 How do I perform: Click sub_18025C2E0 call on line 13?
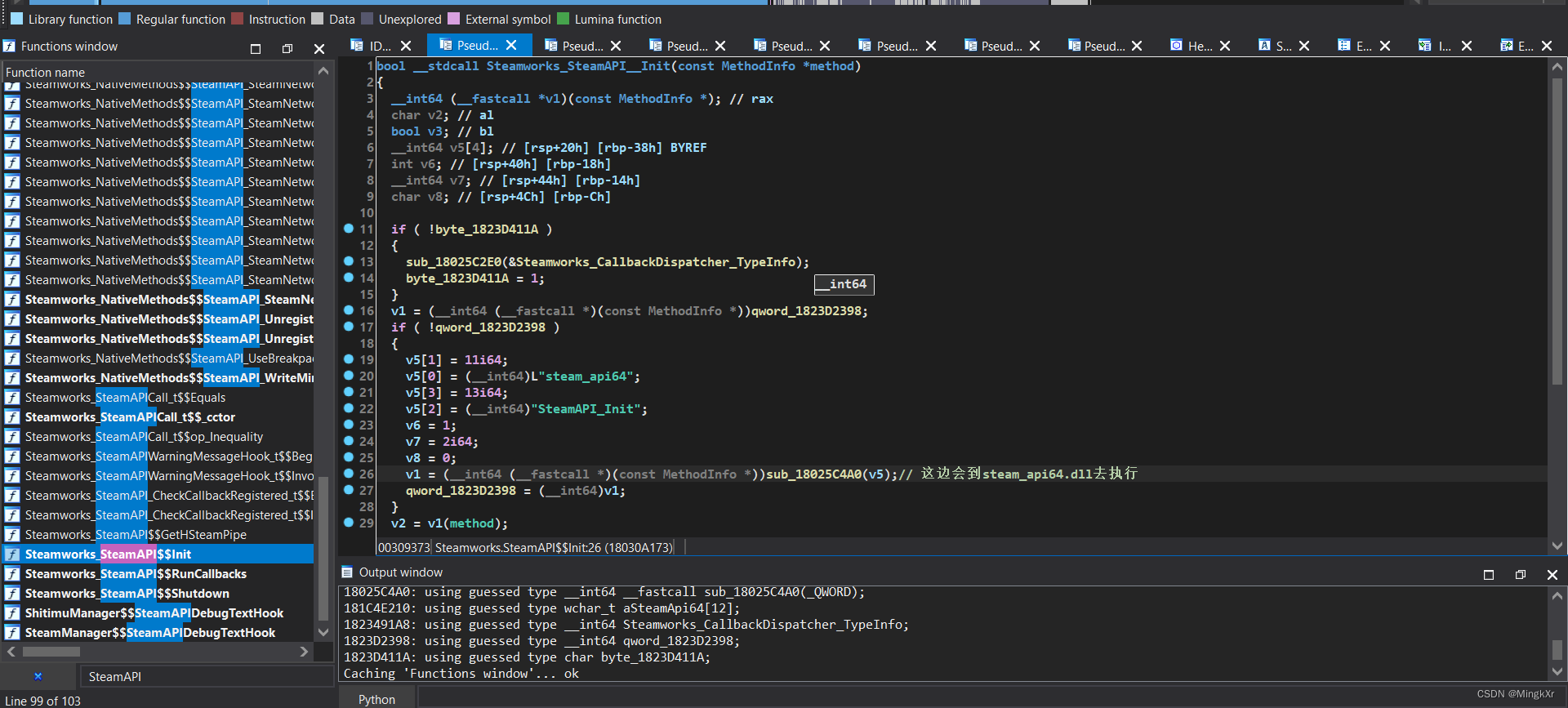(x=453, y=262)
